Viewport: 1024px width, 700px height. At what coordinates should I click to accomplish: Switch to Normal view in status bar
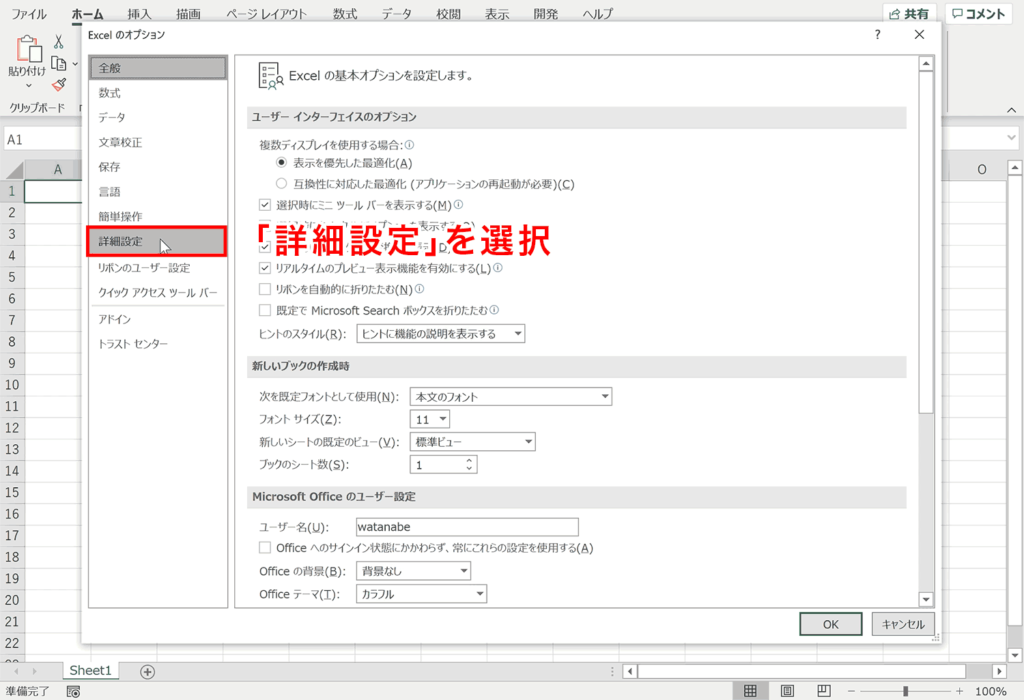pos(750,691)
